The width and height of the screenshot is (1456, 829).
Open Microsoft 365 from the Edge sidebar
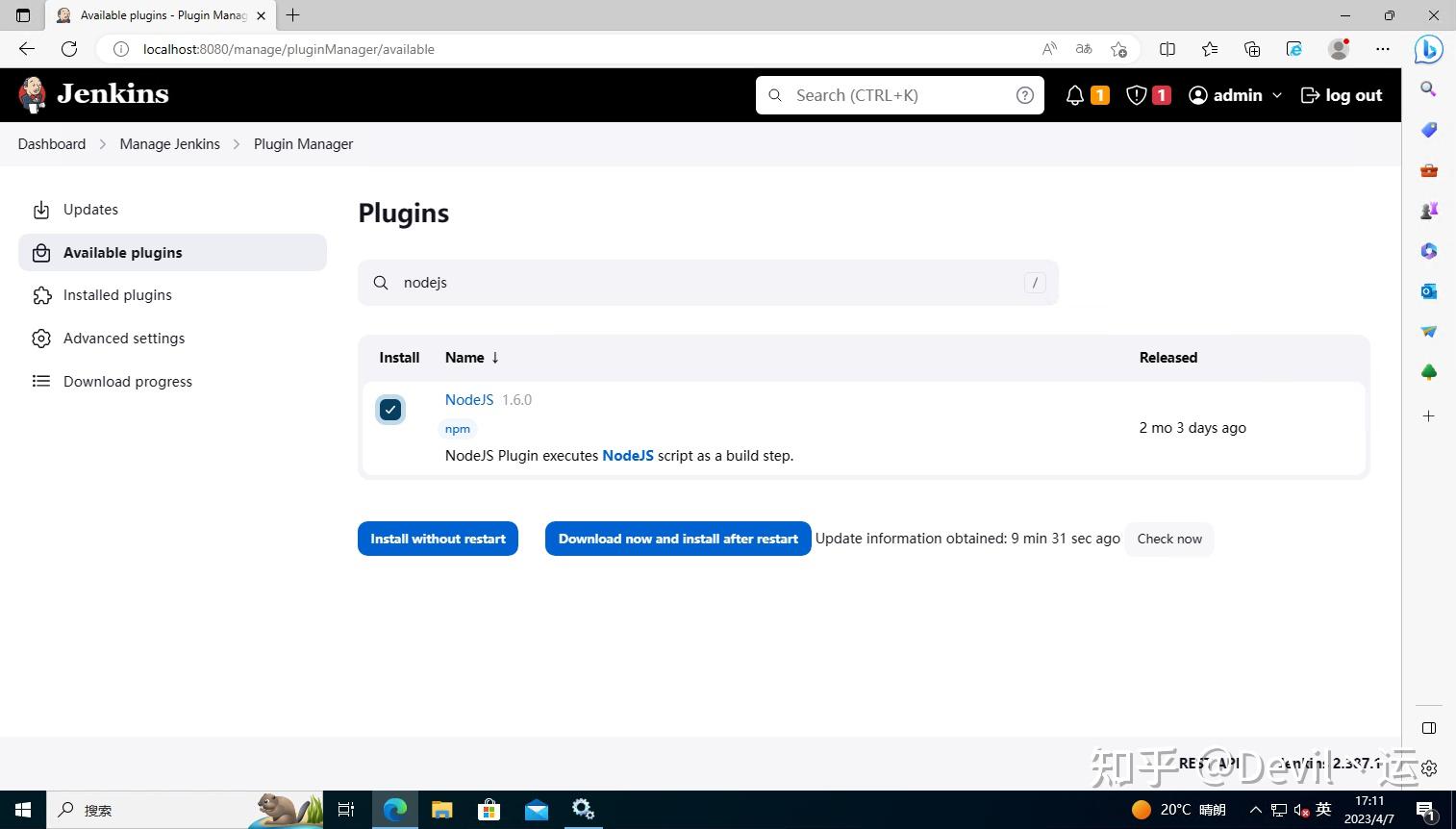[1428, 250]
